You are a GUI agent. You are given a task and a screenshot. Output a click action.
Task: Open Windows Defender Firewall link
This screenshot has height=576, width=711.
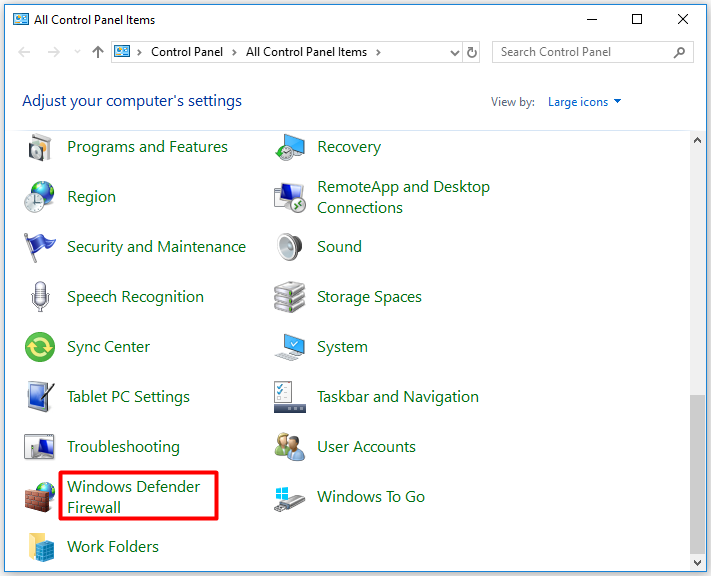(x=134, y=497)
